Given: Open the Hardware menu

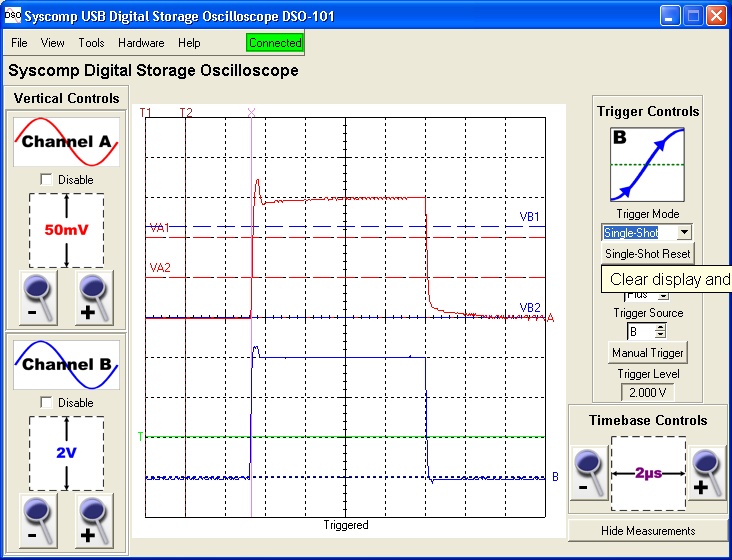Looking at the screenshot, I should [x=141, y=43].
